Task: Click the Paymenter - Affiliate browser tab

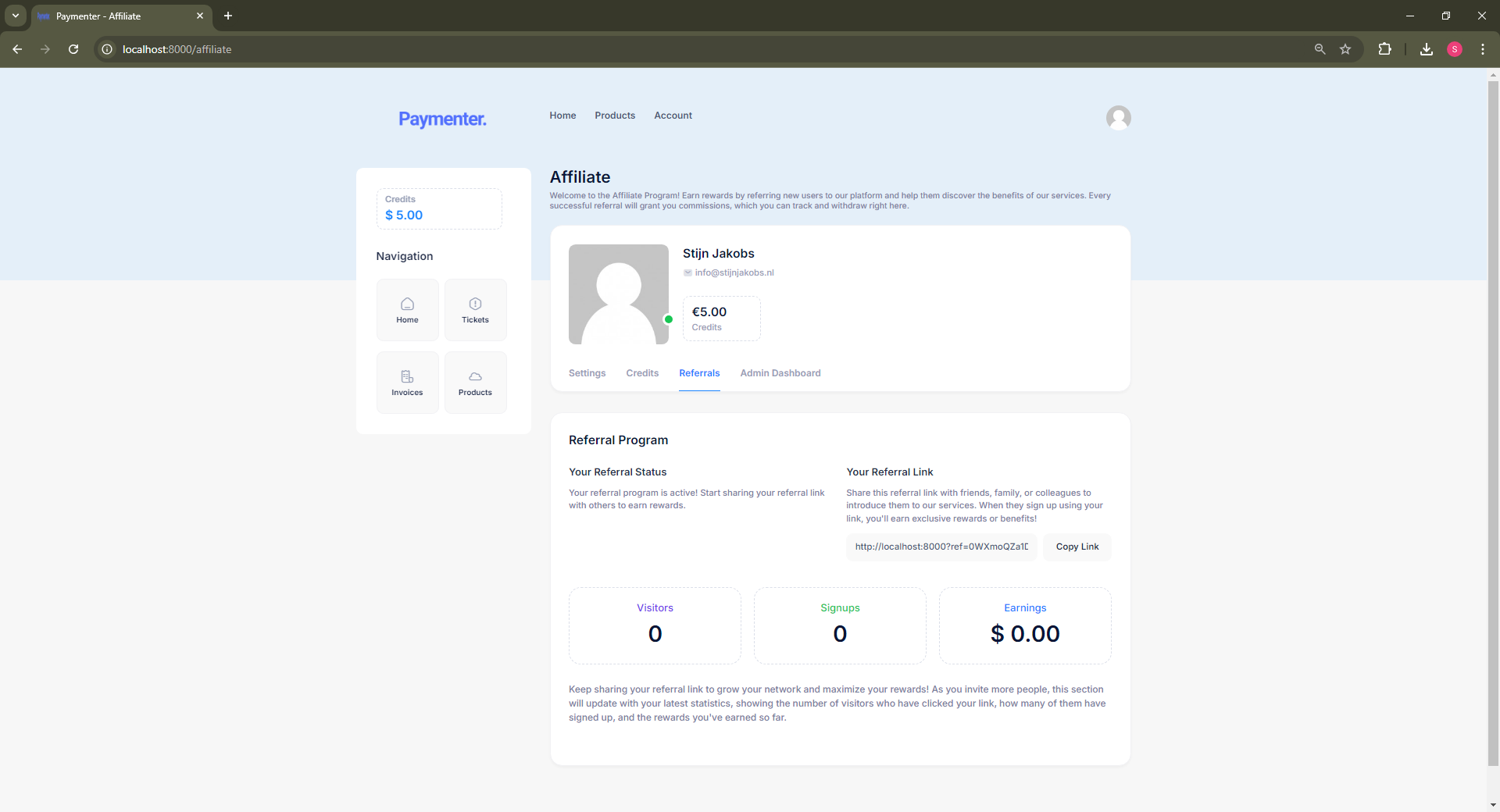Action: (121, 16)
